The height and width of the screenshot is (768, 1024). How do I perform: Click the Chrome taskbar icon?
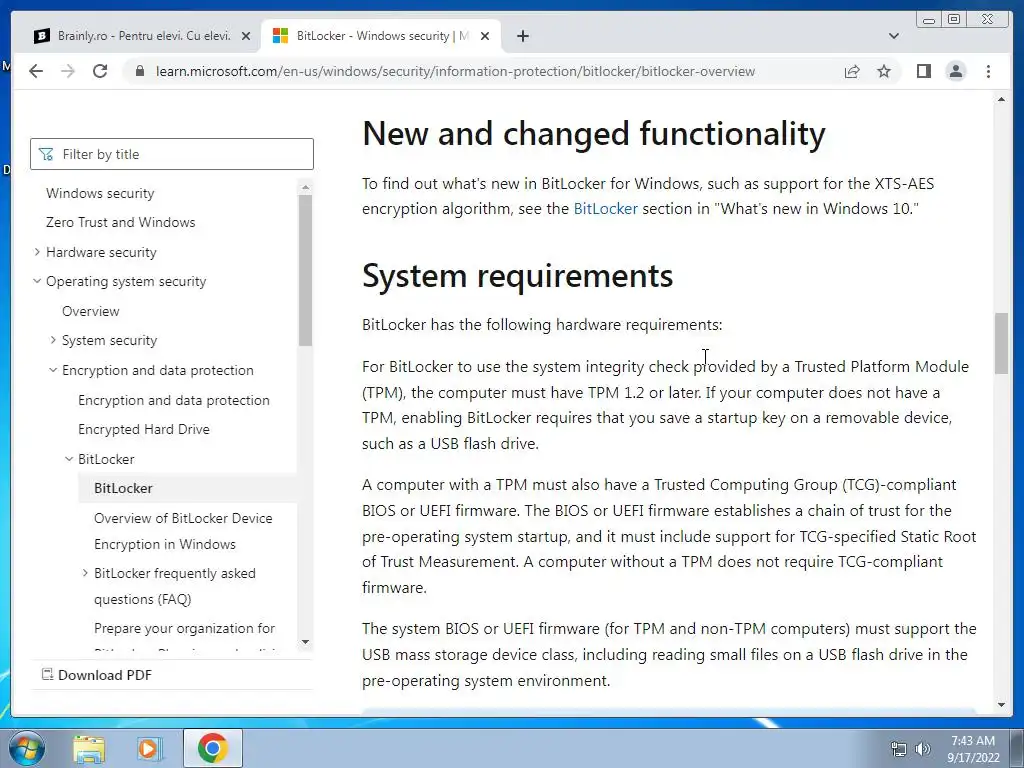[212, 748]
